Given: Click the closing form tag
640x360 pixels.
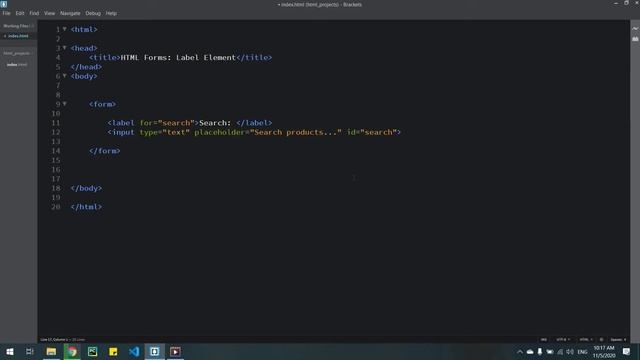Looking at the screenshot, I should point(104,151).
